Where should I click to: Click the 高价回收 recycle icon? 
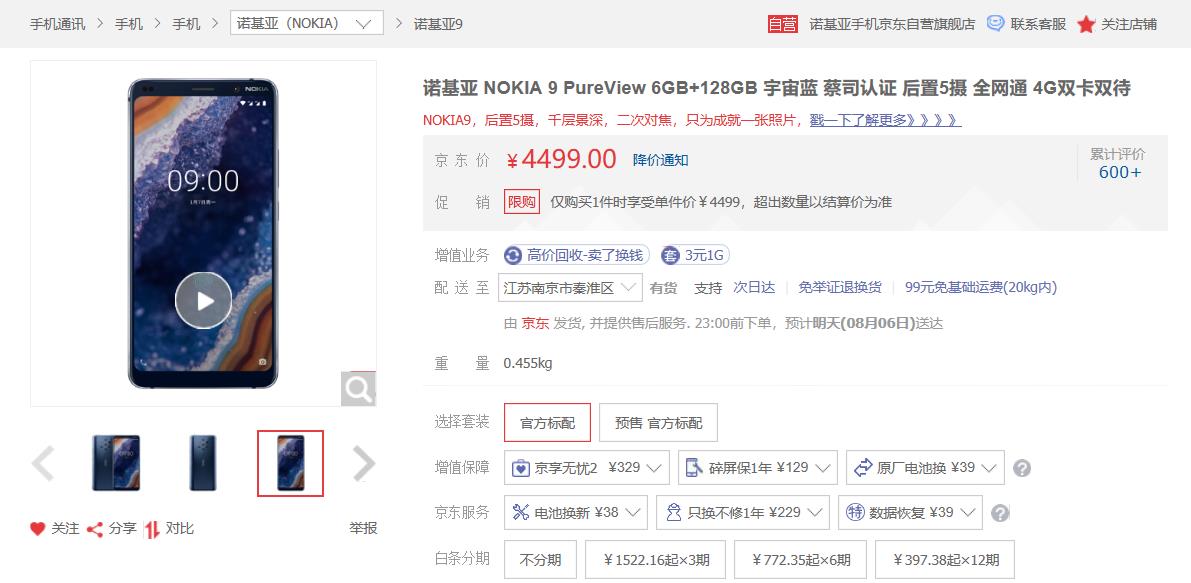tap(514, 256)
